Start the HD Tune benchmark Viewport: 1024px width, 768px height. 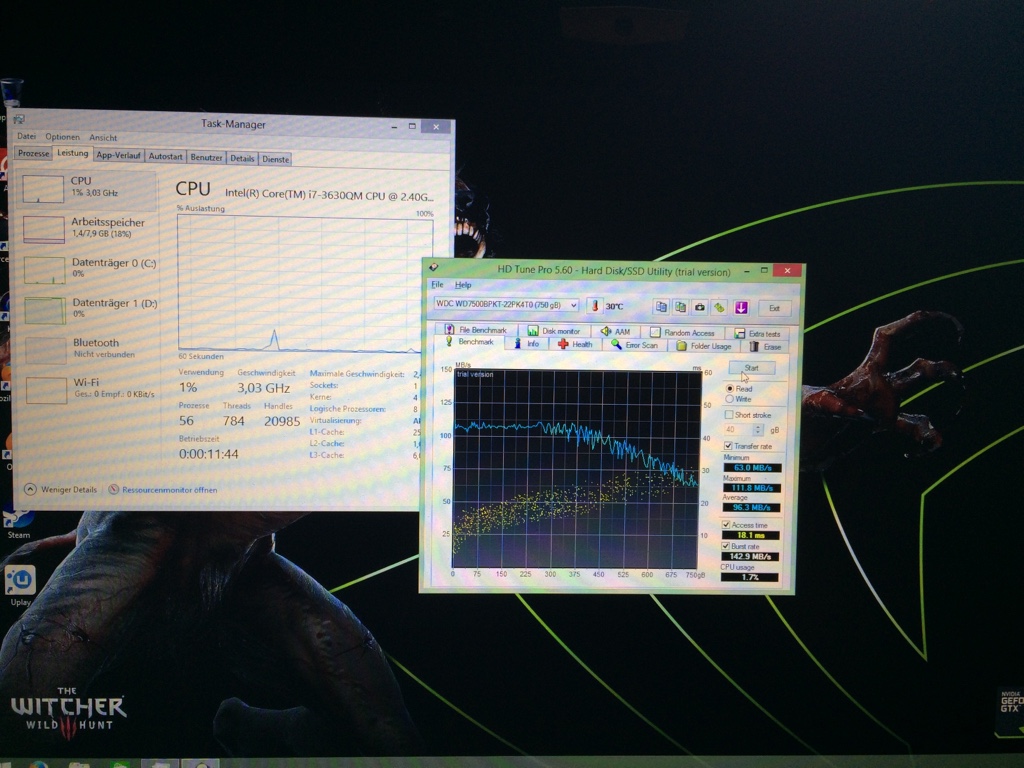(751, 368)
